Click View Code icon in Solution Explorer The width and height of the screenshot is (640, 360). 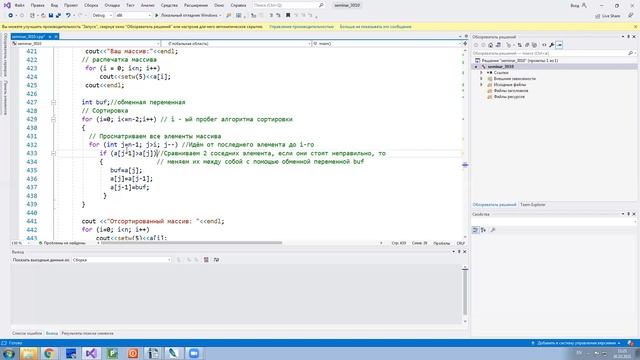pyautogui.click(x=544, y=45)
